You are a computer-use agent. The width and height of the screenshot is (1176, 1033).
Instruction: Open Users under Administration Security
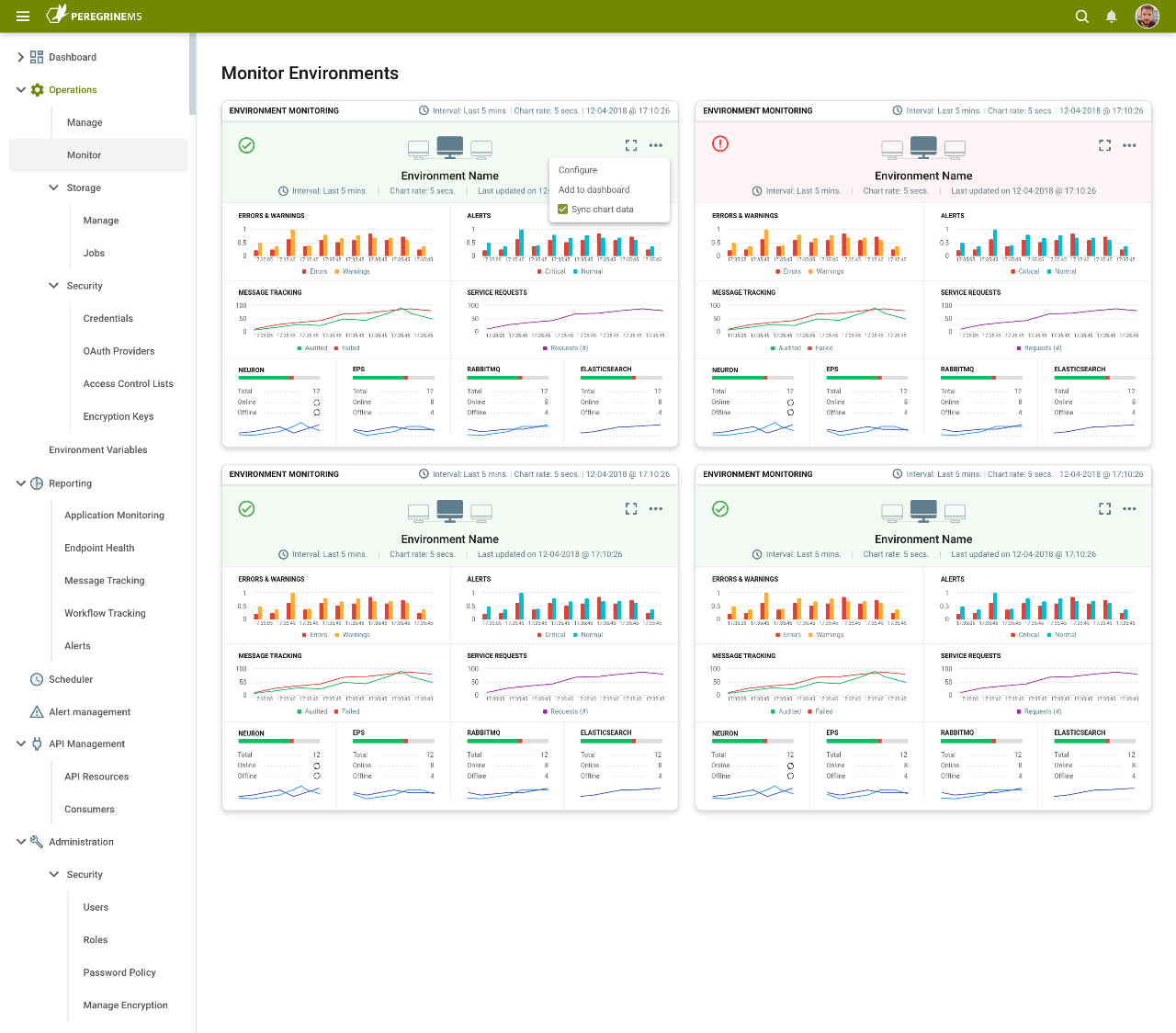pyautogui.click(x=96, y=907)
